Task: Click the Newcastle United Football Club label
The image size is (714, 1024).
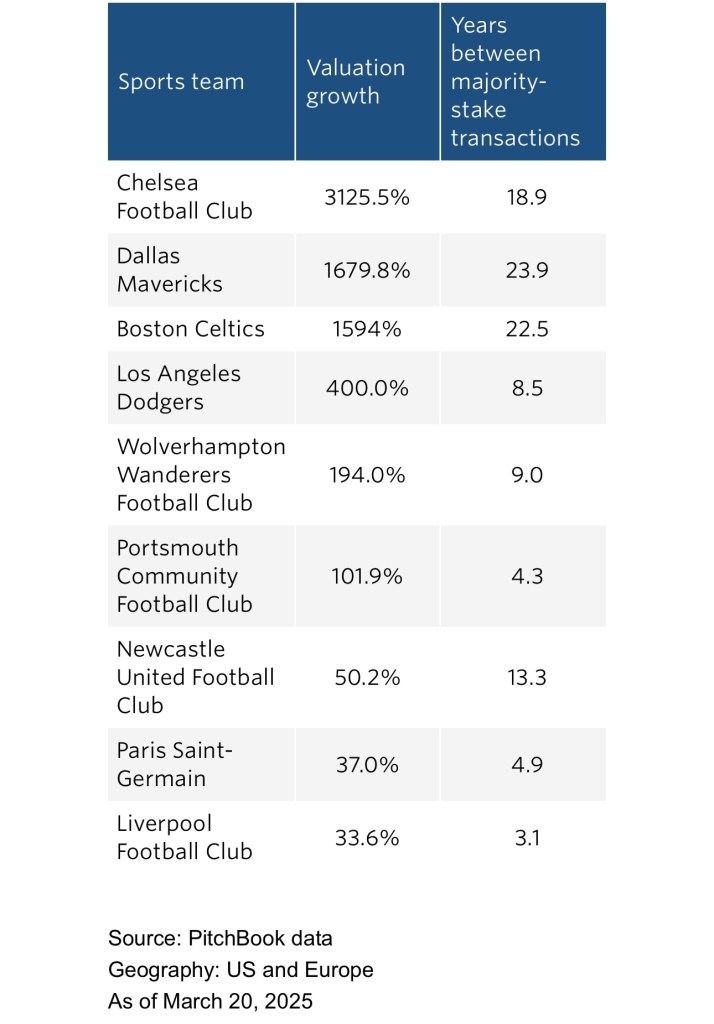Action: 196,677
